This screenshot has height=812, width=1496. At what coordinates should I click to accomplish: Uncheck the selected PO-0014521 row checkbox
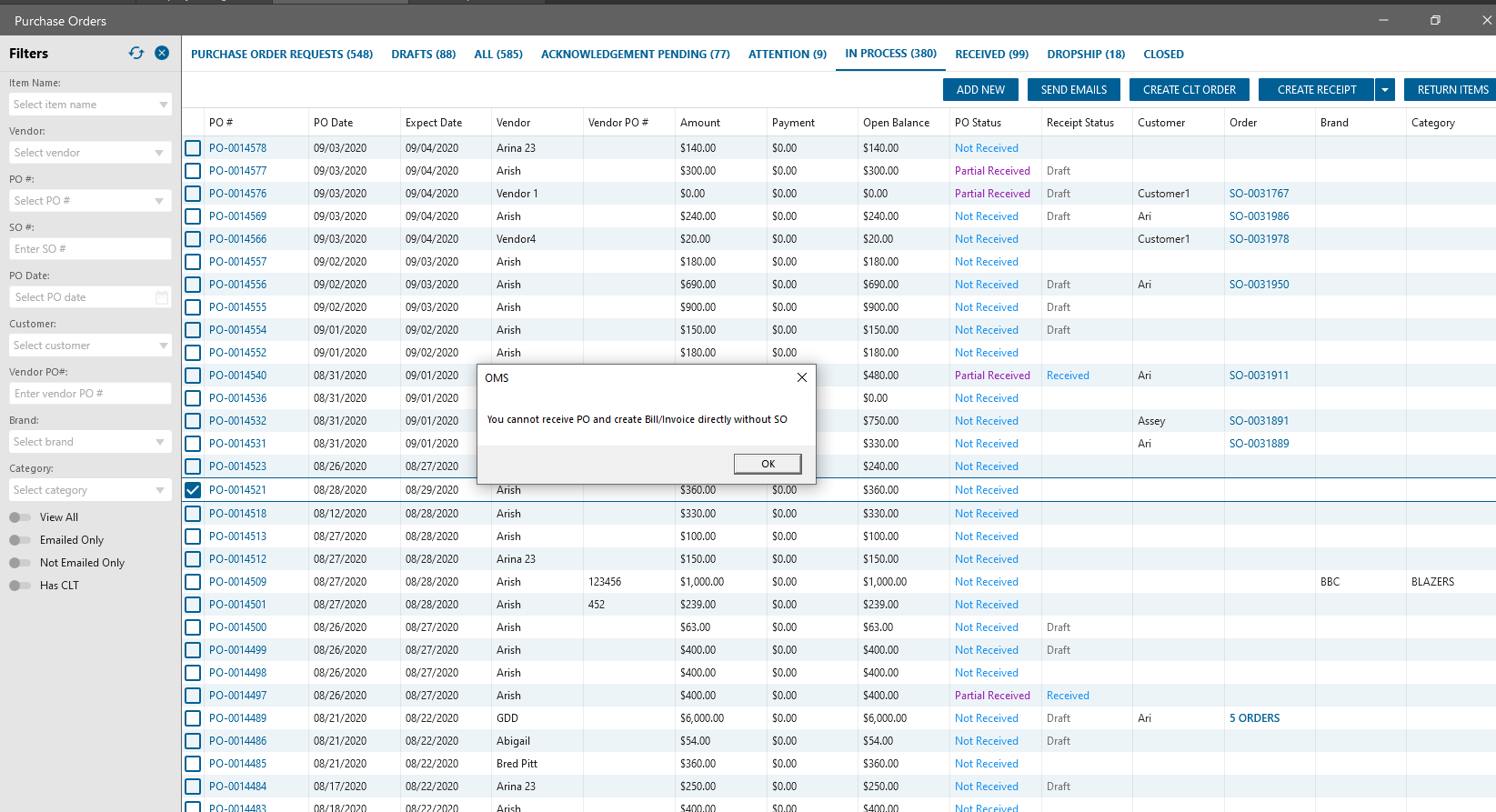193,490
